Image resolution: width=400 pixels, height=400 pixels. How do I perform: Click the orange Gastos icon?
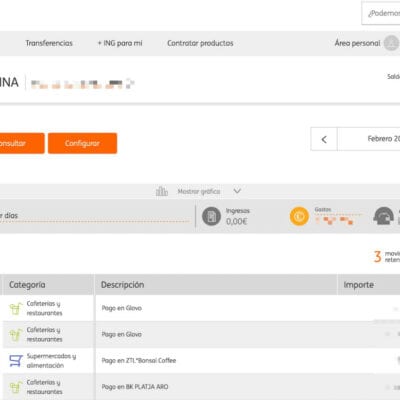tap(299, 216)
